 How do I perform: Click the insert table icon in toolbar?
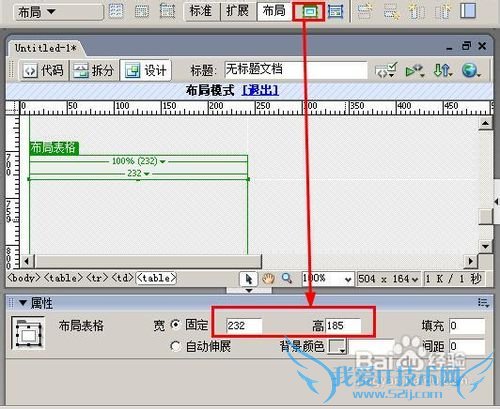(x=116, y=11)
